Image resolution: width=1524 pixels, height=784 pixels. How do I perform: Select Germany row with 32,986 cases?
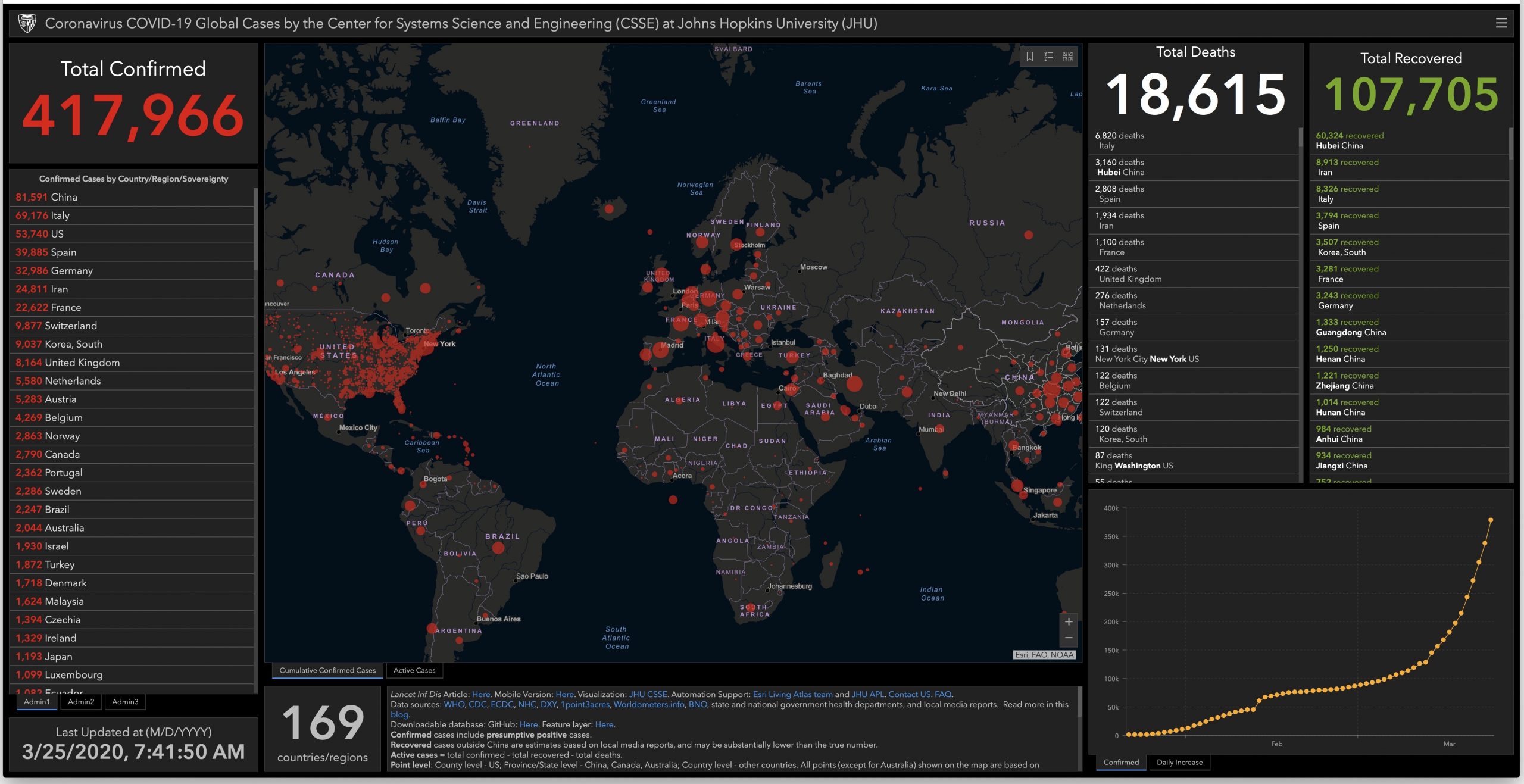(132, 271)
